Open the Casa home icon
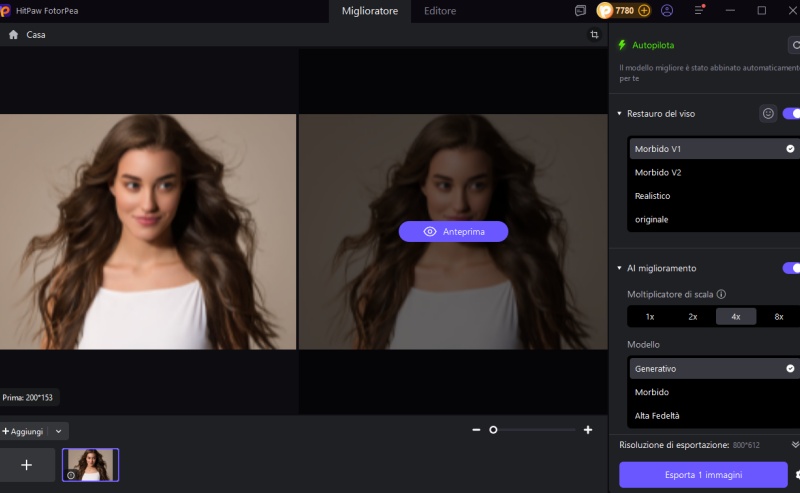800x493 pixels. coord(13,35)
